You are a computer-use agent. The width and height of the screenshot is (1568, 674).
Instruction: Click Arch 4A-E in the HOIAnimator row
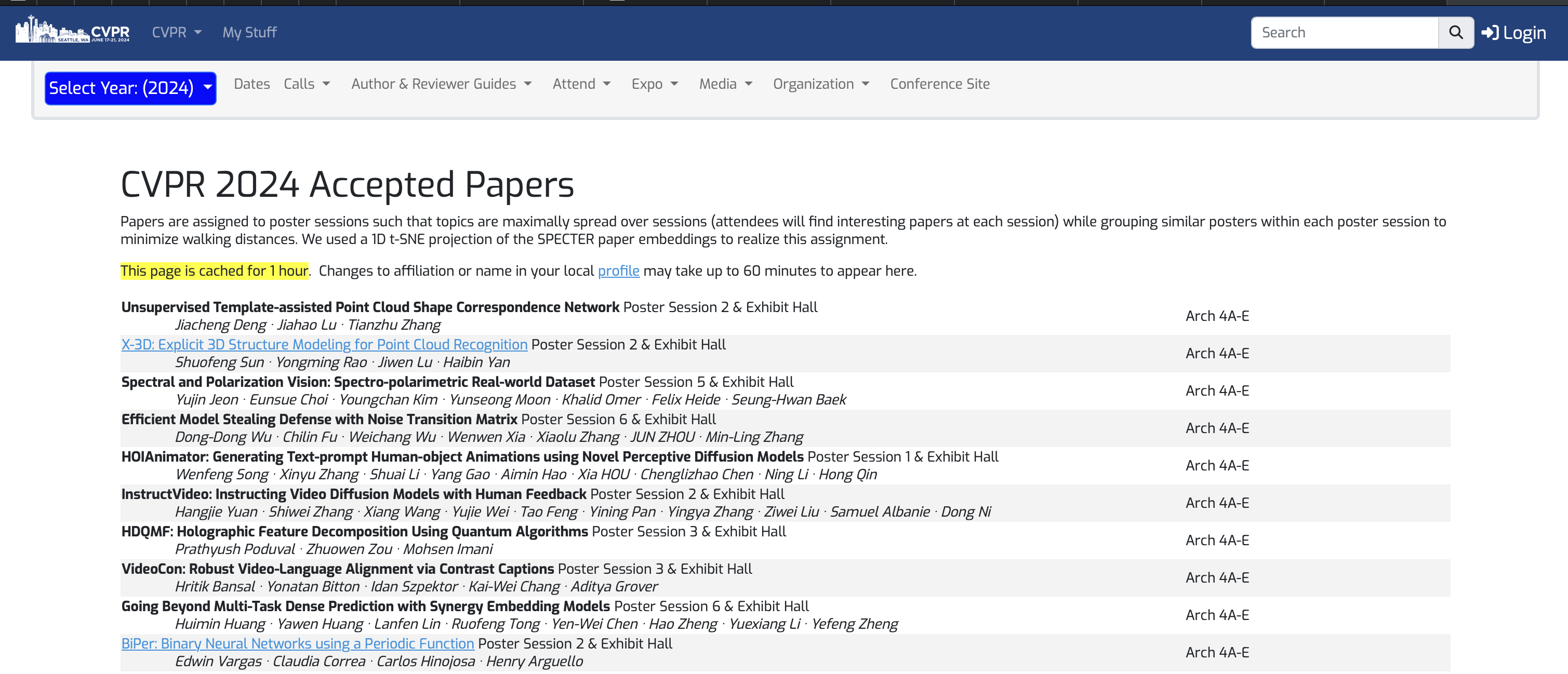pos(1217,465)
